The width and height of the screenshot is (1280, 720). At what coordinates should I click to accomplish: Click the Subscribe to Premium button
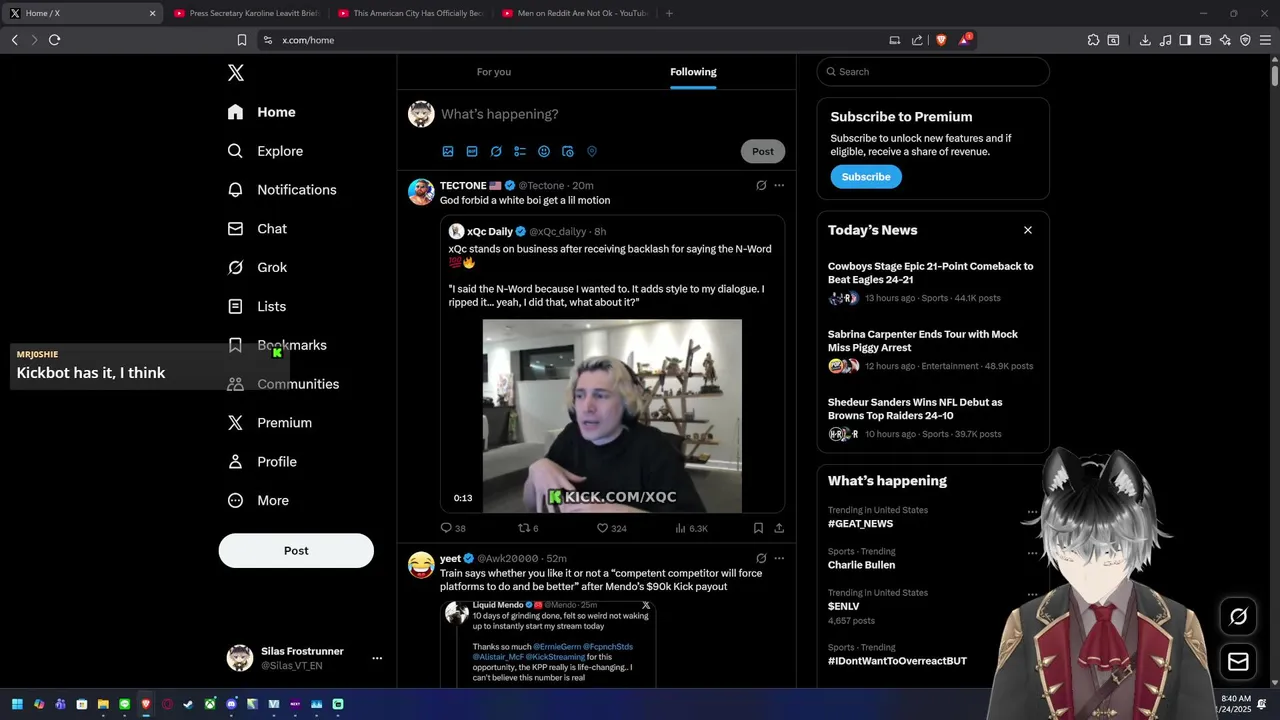(x=866, y=177)
